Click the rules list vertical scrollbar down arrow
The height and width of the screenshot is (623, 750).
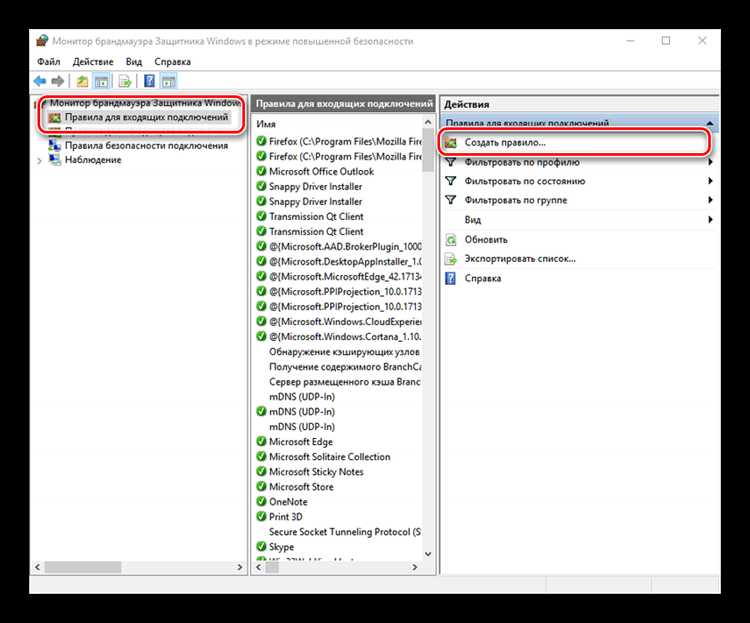tap(429, 554)
